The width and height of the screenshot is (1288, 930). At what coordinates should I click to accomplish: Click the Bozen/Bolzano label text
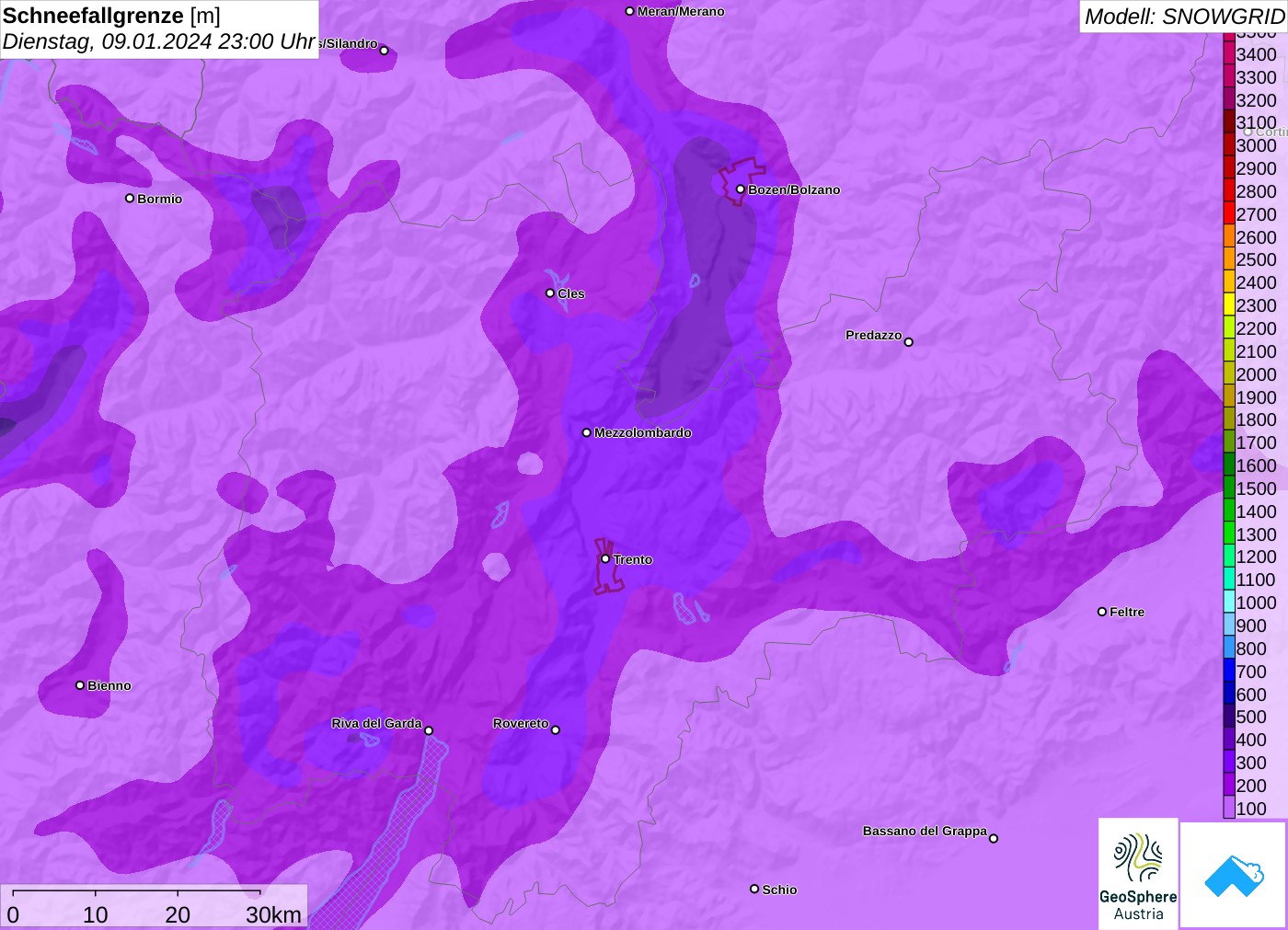pos(794,189)
